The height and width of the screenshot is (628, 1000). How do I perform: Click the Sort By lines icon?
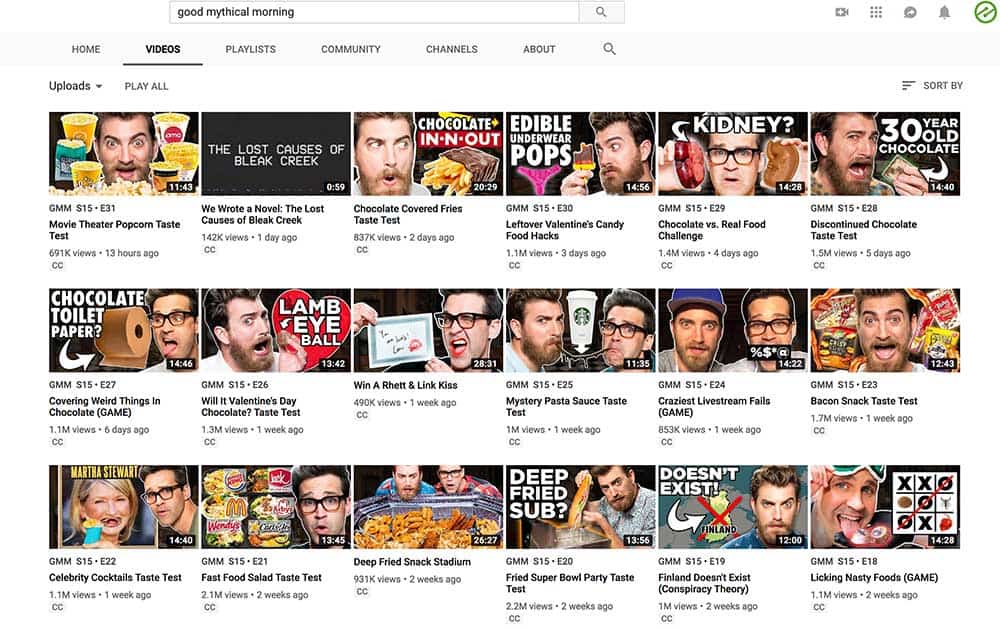908,85
